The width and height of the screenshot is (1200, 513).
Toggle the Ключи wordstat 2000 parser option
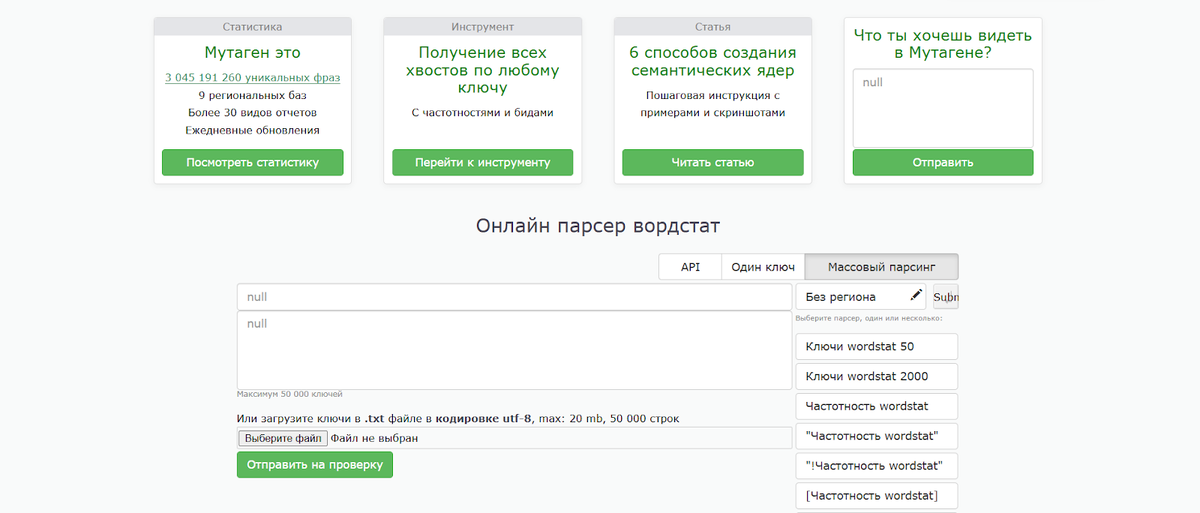point(877,377)
